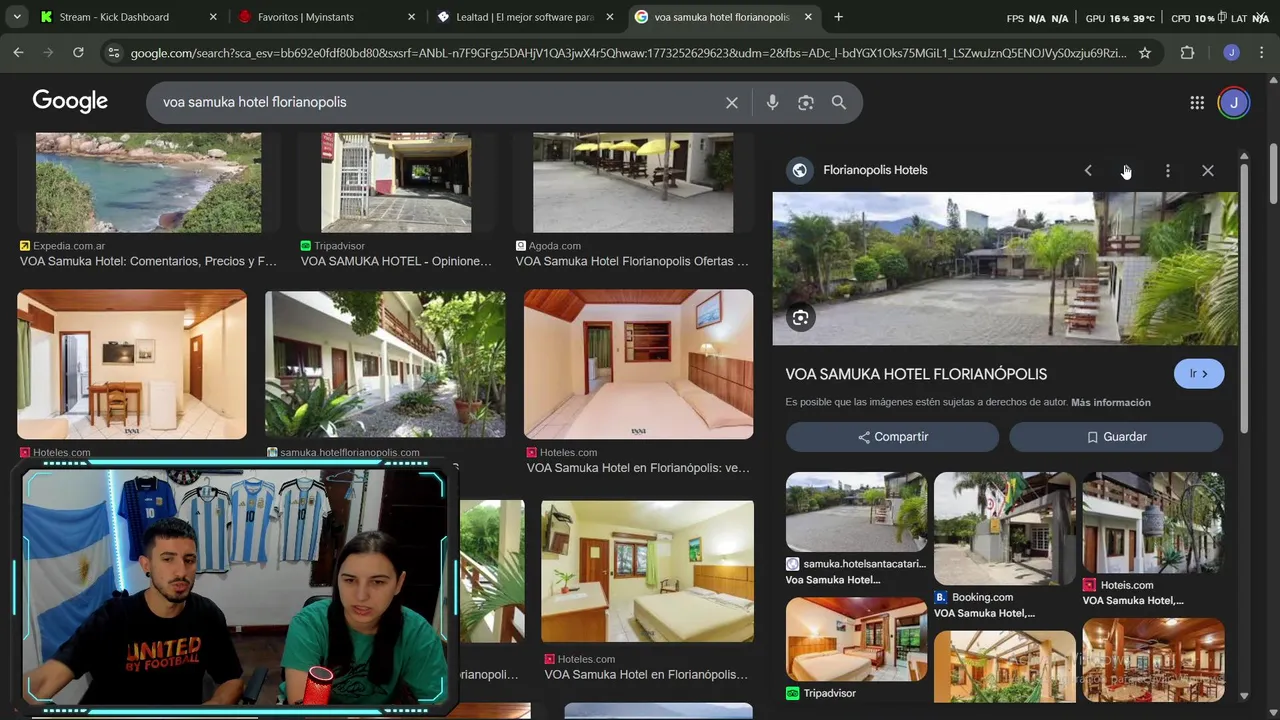Screen dimensions: 1280x720
Task: Show previous image in preview panel
Action: (1088, 171)
